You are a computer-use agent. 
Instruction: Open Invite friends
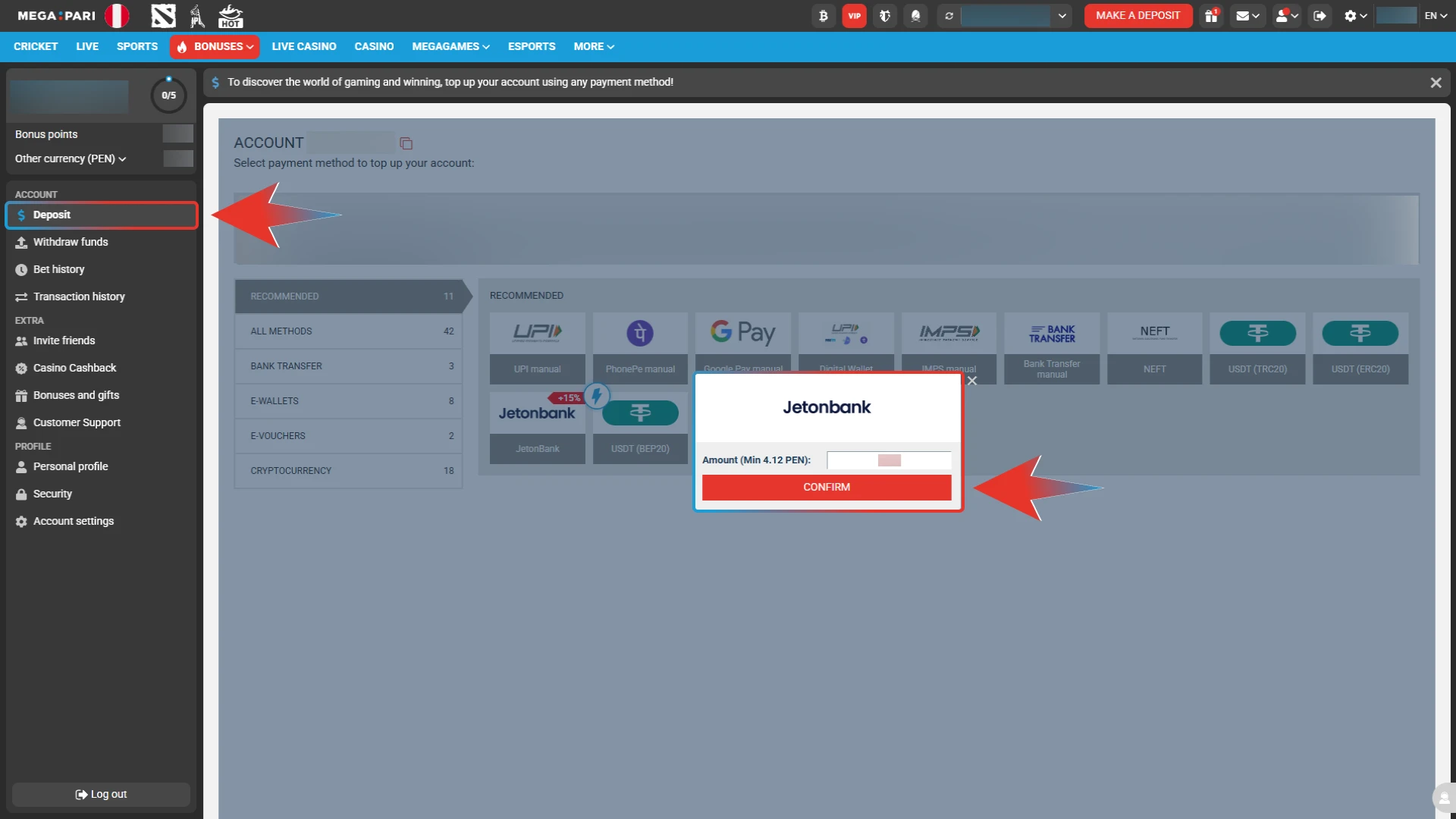point(102,341)
